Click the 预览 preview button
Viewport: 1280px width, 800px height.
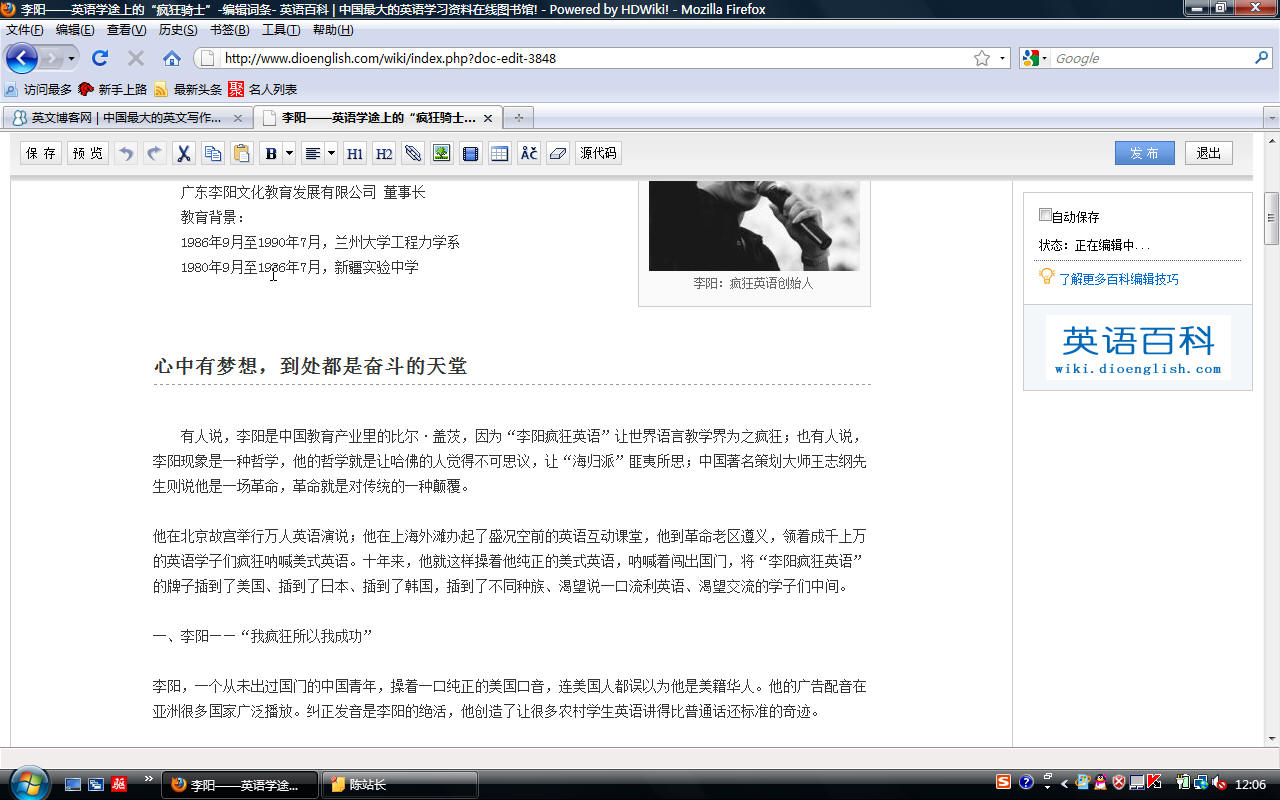click(88, 153)
